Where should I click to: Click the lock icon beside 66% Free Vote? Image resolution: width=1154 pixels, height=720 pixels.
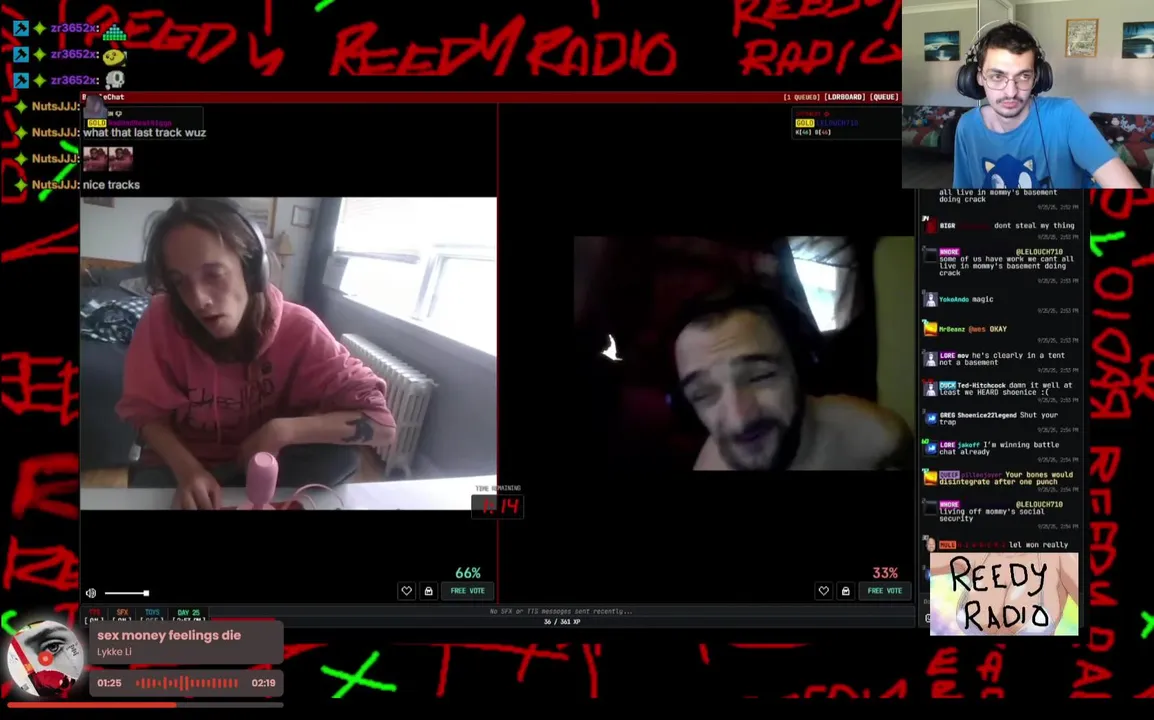[x=428, y=590]
